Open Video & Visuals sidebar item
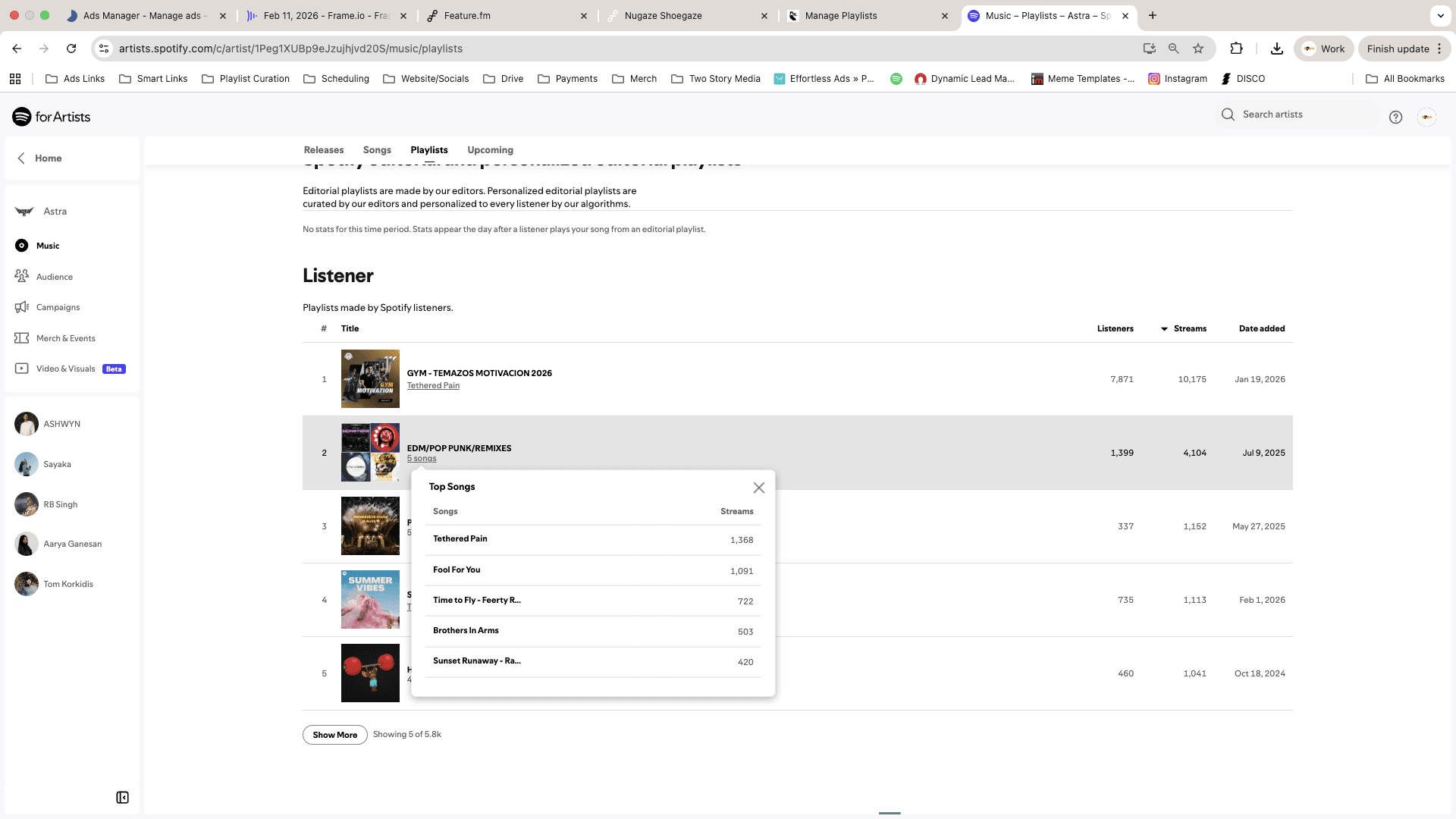The image size is (1456, 819). 65,369
